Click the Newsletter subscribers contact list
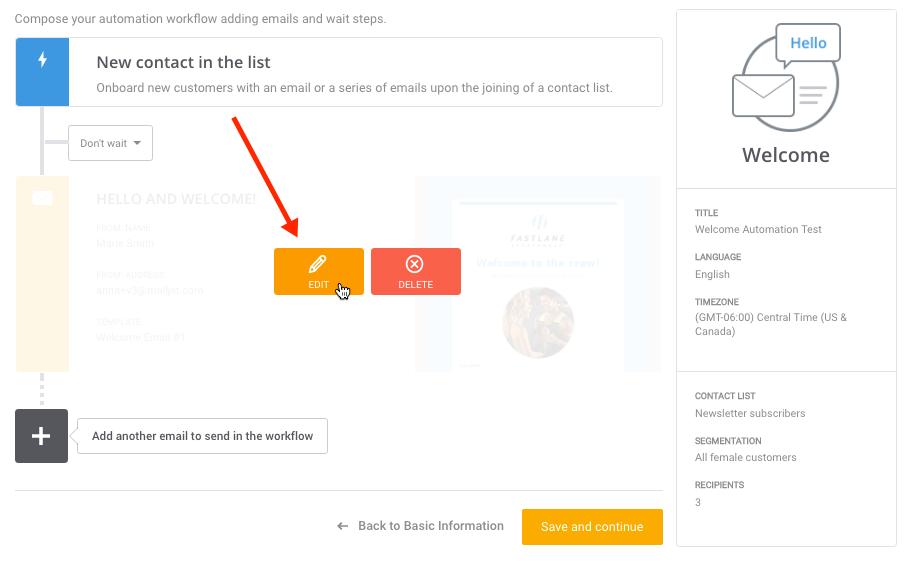The image size is (911, 564). (750, 414)
